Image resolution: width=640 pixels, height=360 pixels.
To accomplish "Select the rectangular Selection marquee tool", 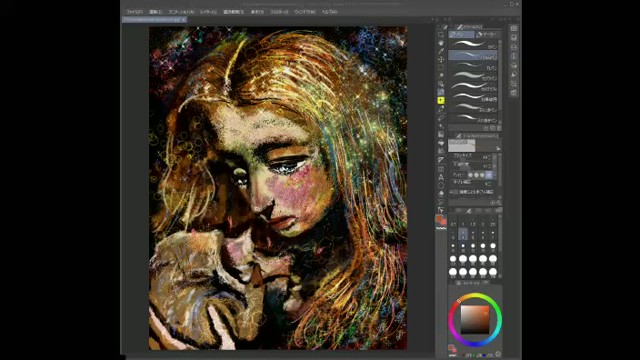I will (441, 68).
